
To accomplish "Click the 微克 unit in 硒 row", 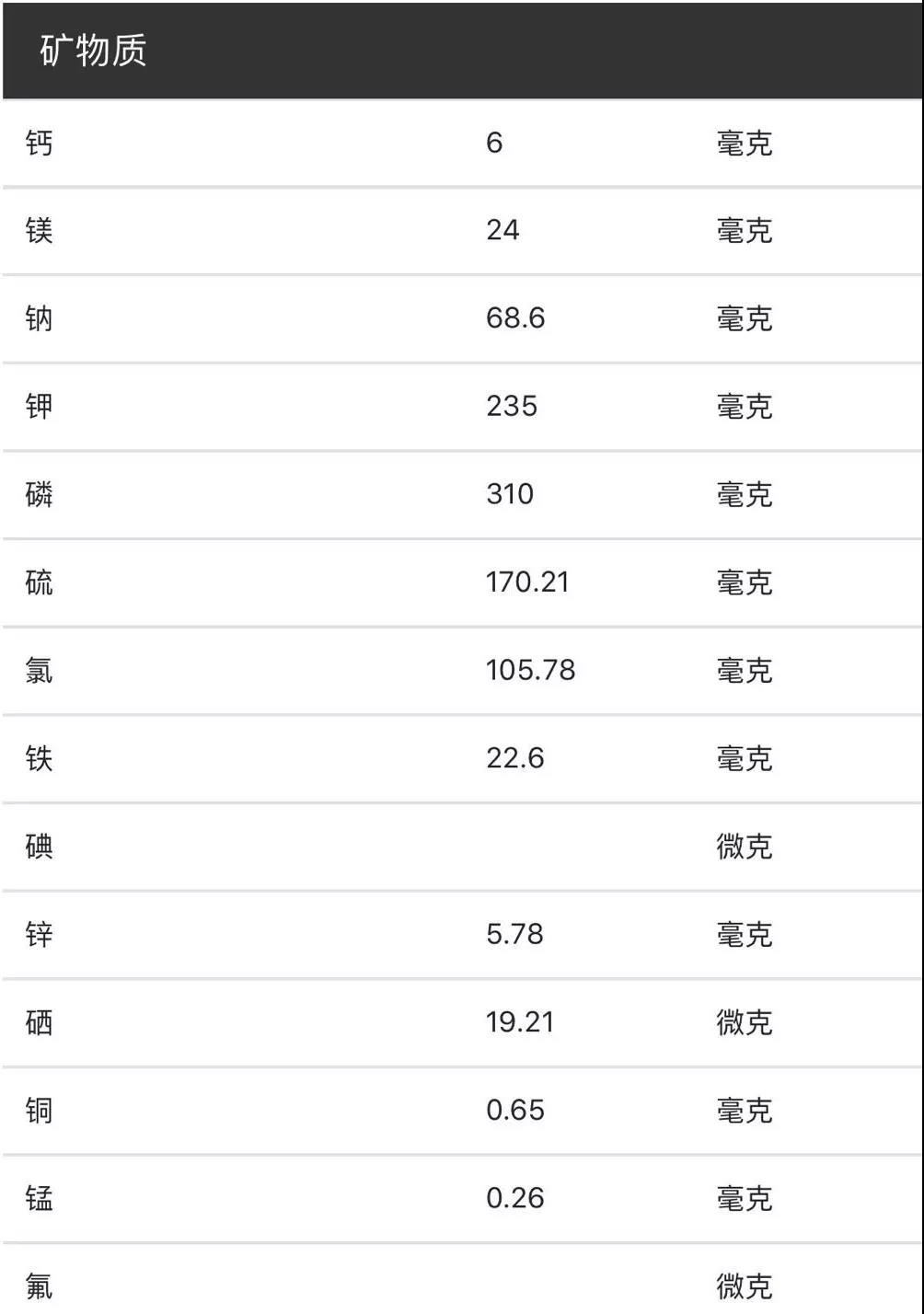I will click(744, 1022).
